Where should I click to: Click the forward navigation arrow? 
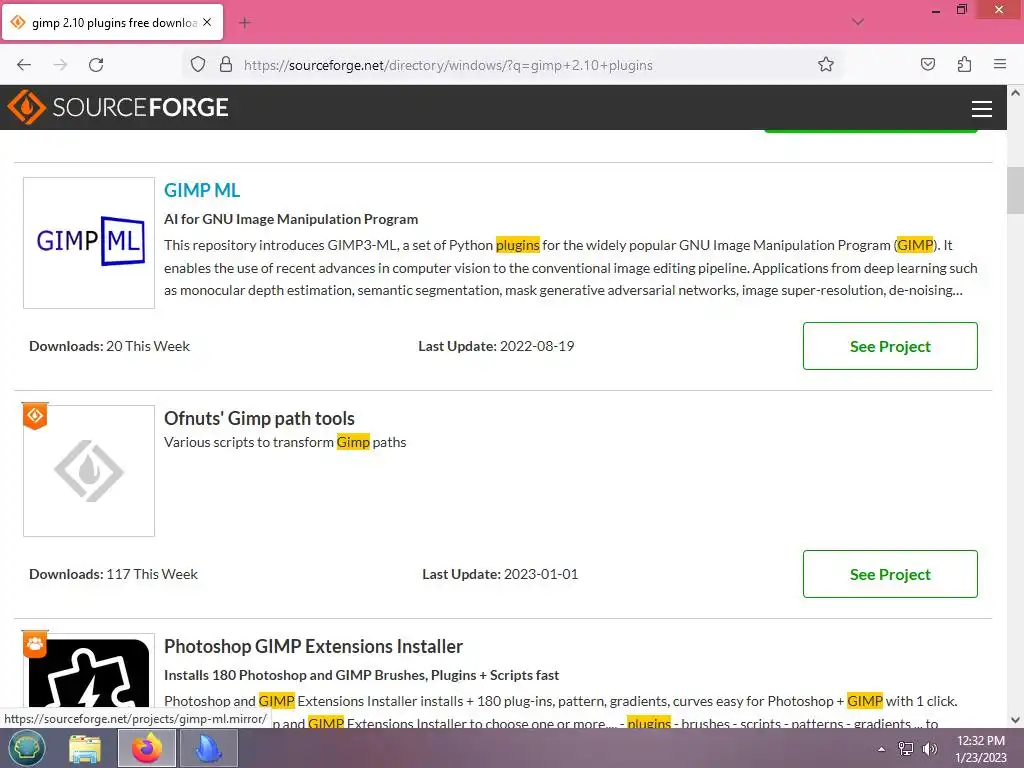60,65
